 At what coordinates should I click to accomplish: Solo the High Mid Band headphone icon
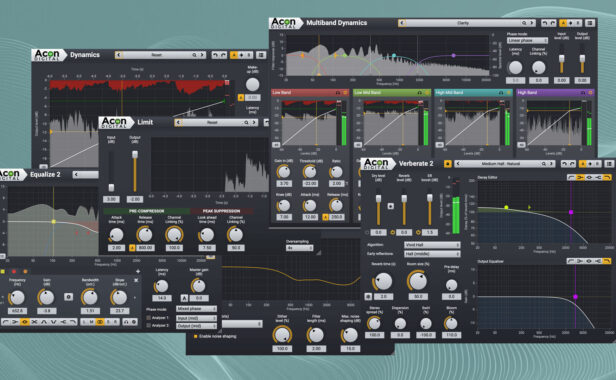pyautogui.click(x=501, y=93)
